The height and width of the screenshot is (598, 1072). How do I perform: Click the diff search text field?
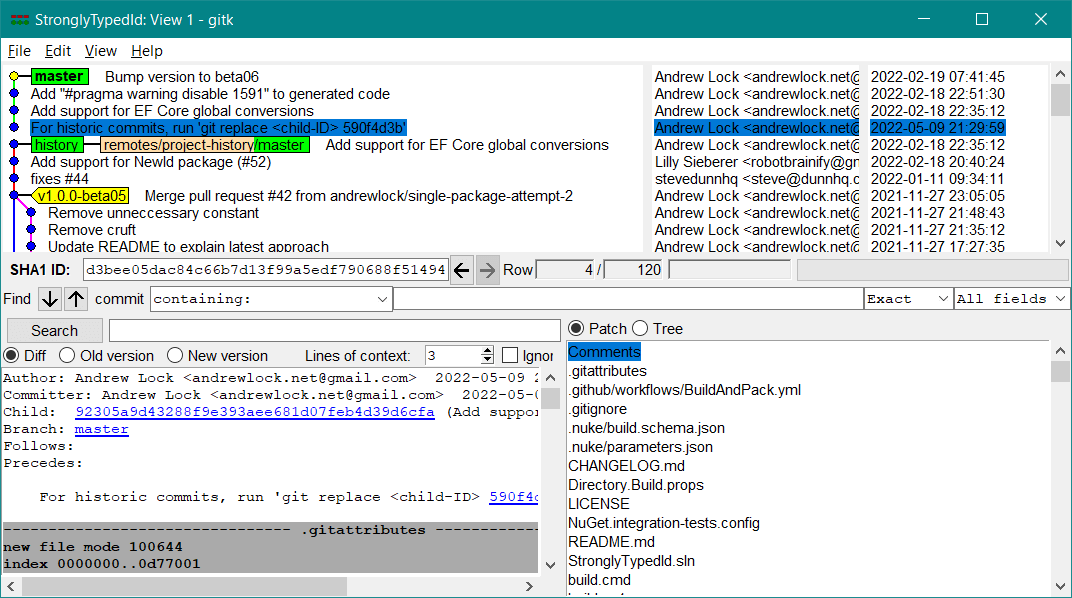click(x=334, y=331)
